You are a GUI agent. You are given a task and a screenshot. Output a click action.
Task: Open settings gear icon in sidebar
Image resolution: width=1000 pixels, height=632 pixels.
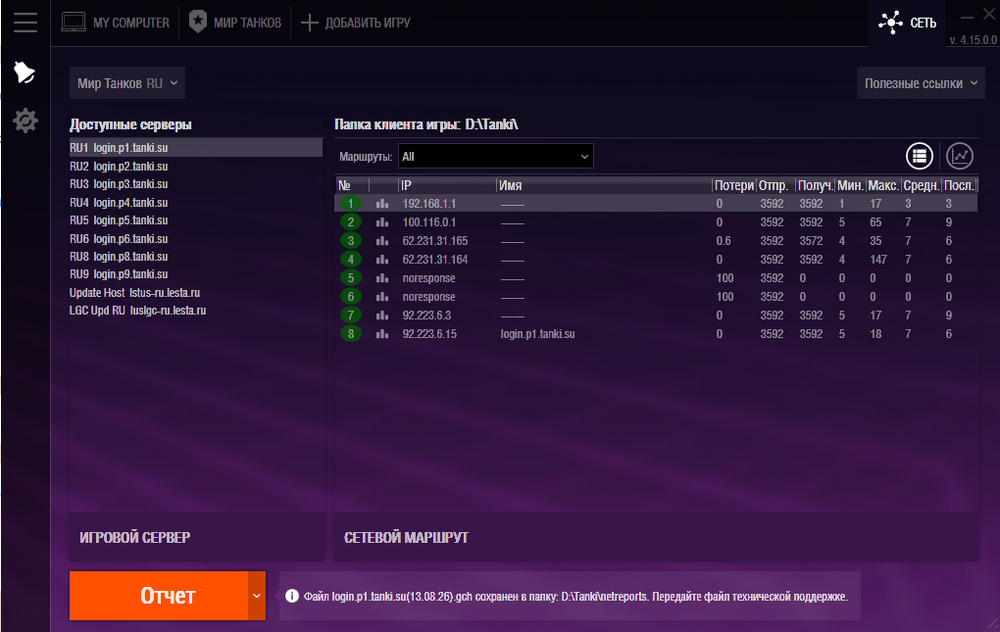(25, 121)
